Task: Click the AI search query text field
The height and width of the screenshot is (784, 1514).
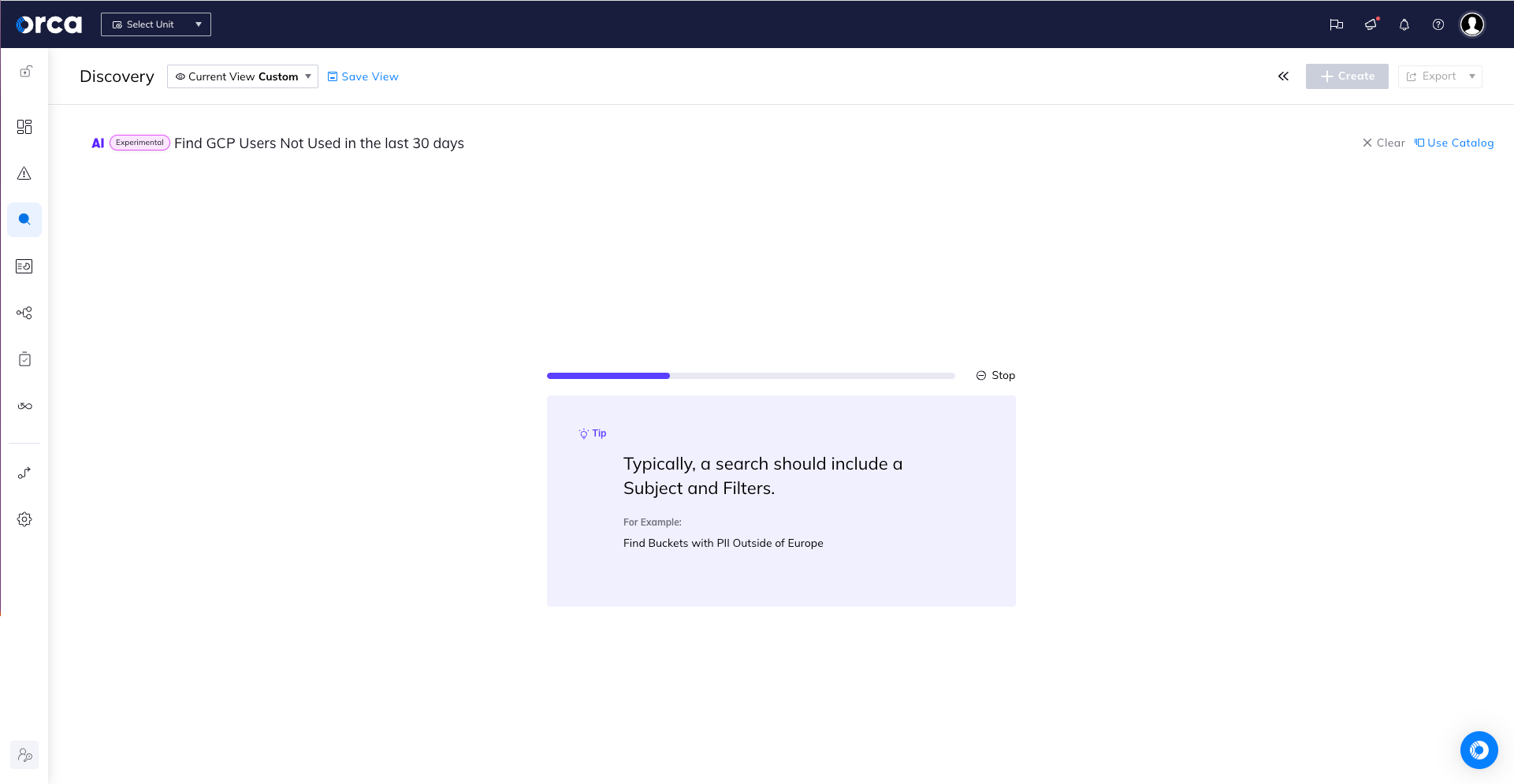Action: pos(319,143)
